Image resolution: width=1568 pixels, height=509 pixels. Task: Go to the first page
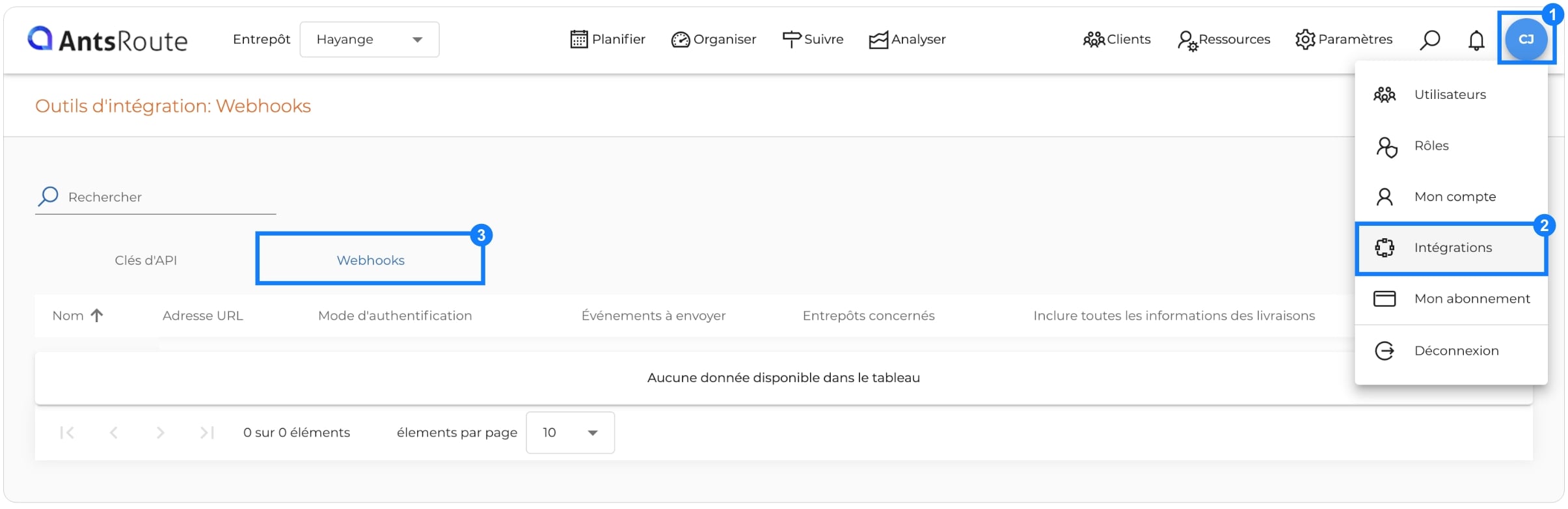(x=67, y=433)
